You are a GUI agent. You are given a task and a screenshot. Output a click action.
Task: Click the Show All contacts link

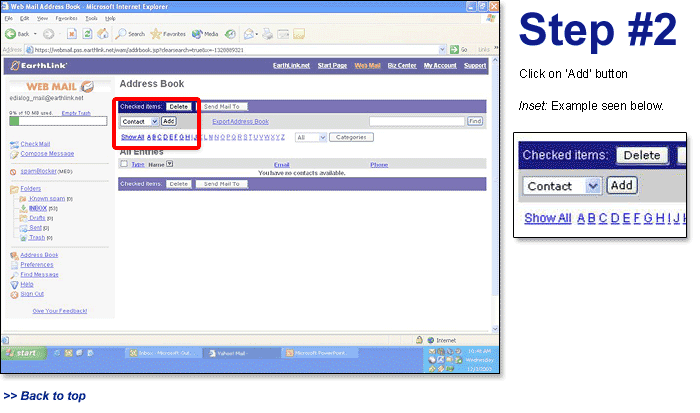(132, 137)
